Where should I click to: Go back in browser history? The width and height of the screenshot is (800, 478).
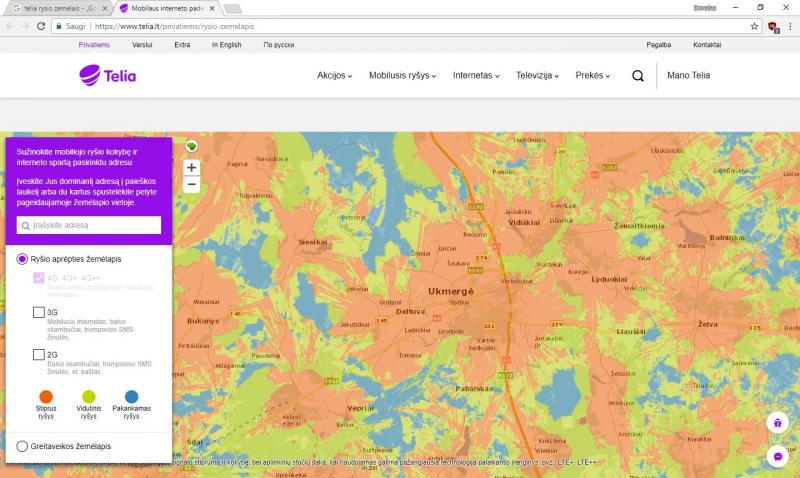coord(10,26)
